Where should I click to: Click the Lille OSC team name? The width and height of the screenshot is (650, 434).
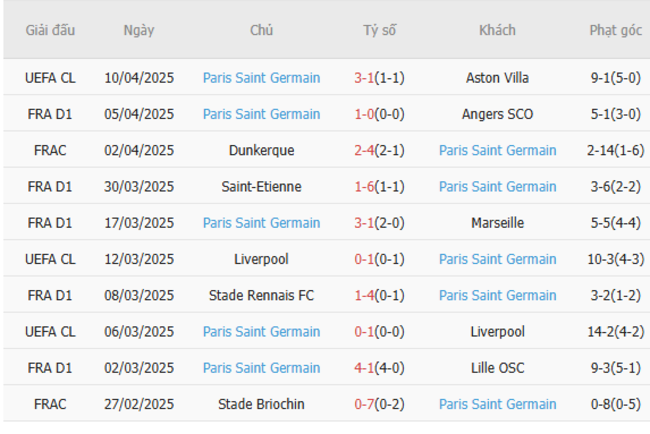point(497,368)
